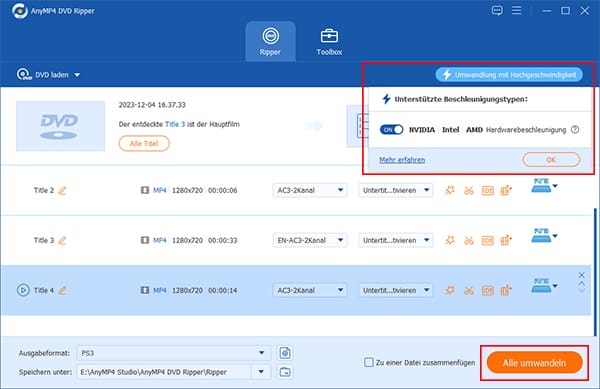Viewport: 600px width, 389px height.
Task: Click the DVD thumbnail image
Action: tap(60, 126)
